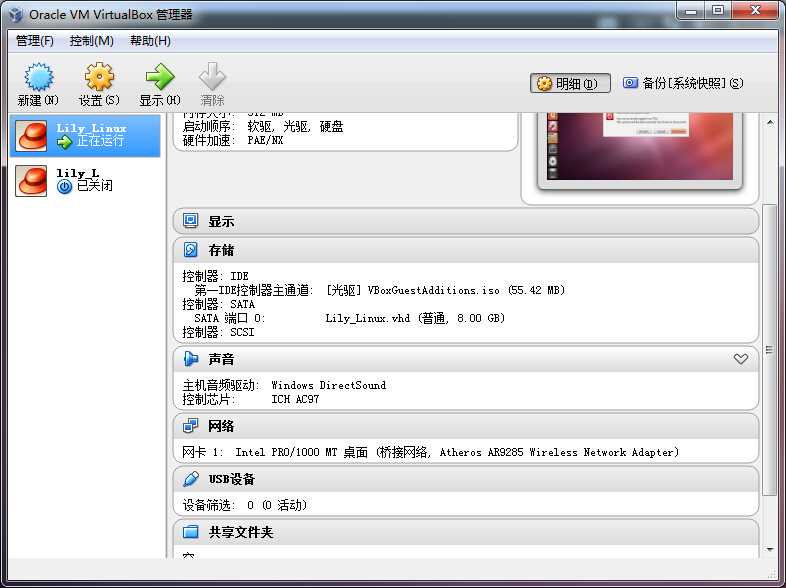Click the USB设备 plug icon
Image resolution: width=786 pixels, height=588 pixels.
190,479
